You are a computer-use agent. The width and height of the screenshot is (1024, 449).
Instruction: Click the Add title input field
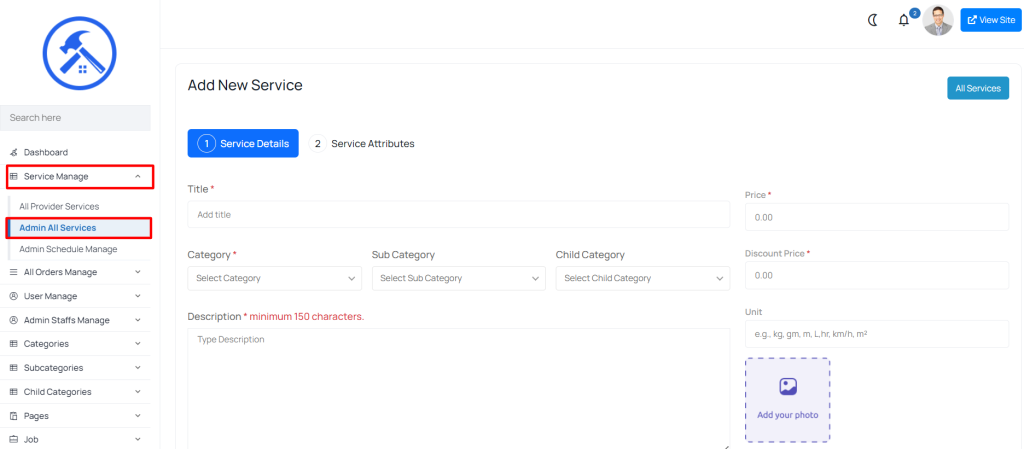click(458, 215)
